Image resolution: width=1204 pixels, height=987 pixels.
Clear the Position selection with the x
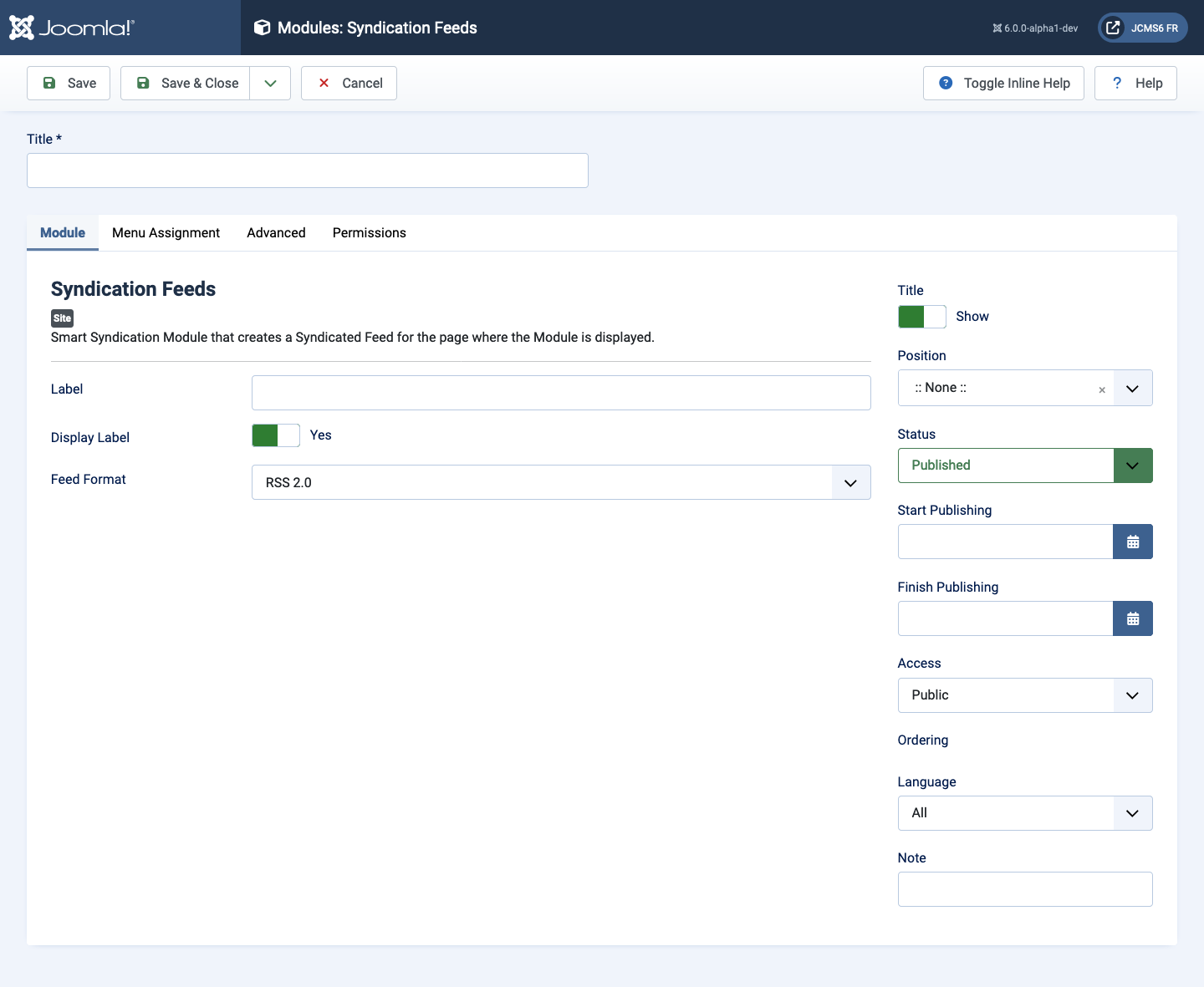coord(1102,389)
